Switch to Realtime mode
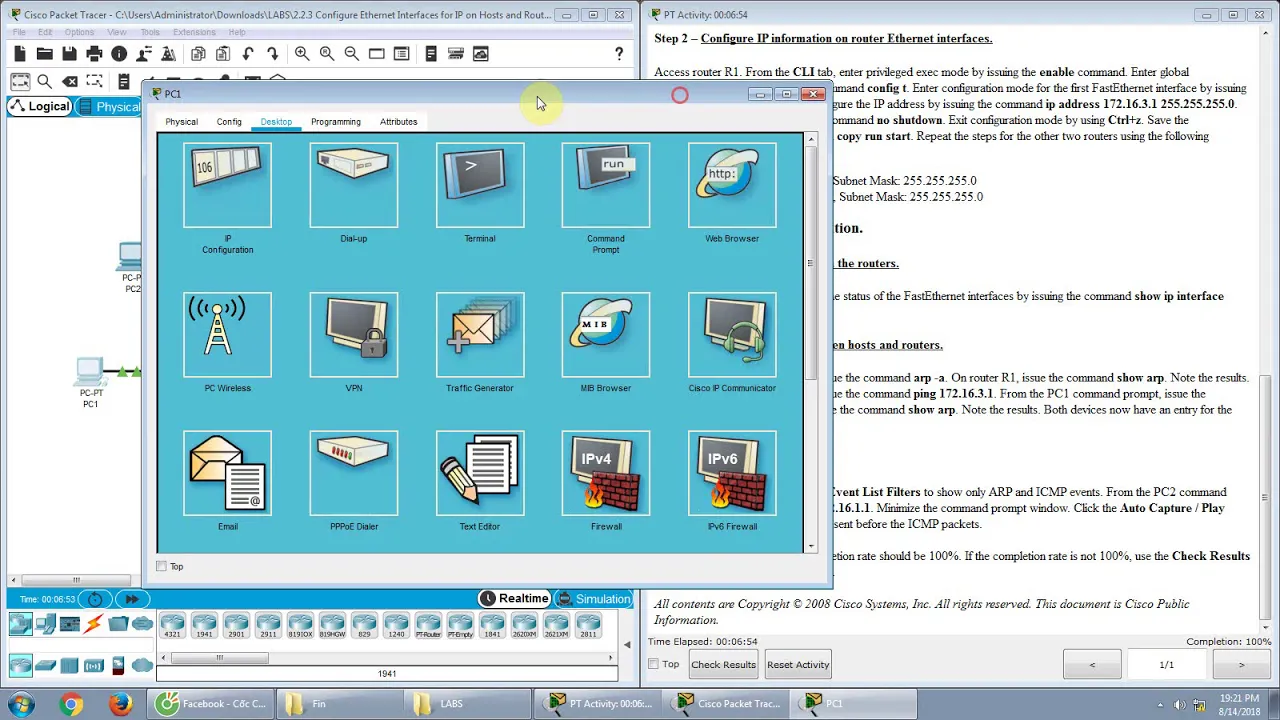The width and height of the screenshot is (1280, 720). pos(514,599)
